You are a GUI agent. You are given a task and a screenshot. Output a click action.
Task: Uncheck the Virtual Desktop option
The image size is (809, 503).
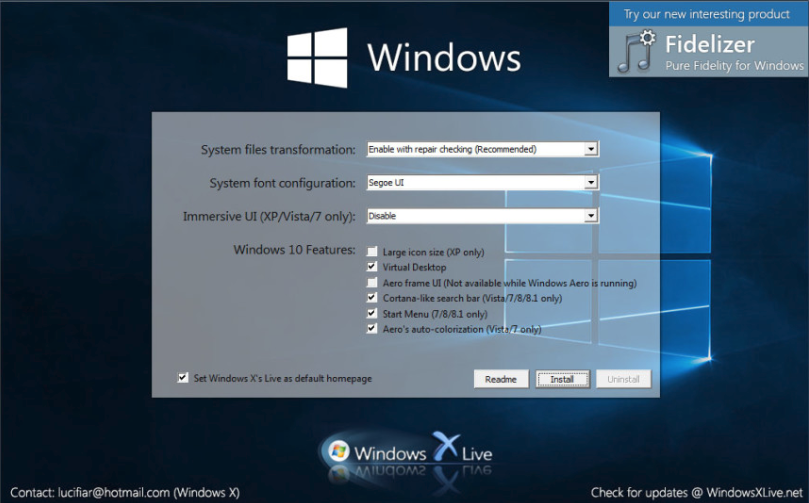(373, 267)
